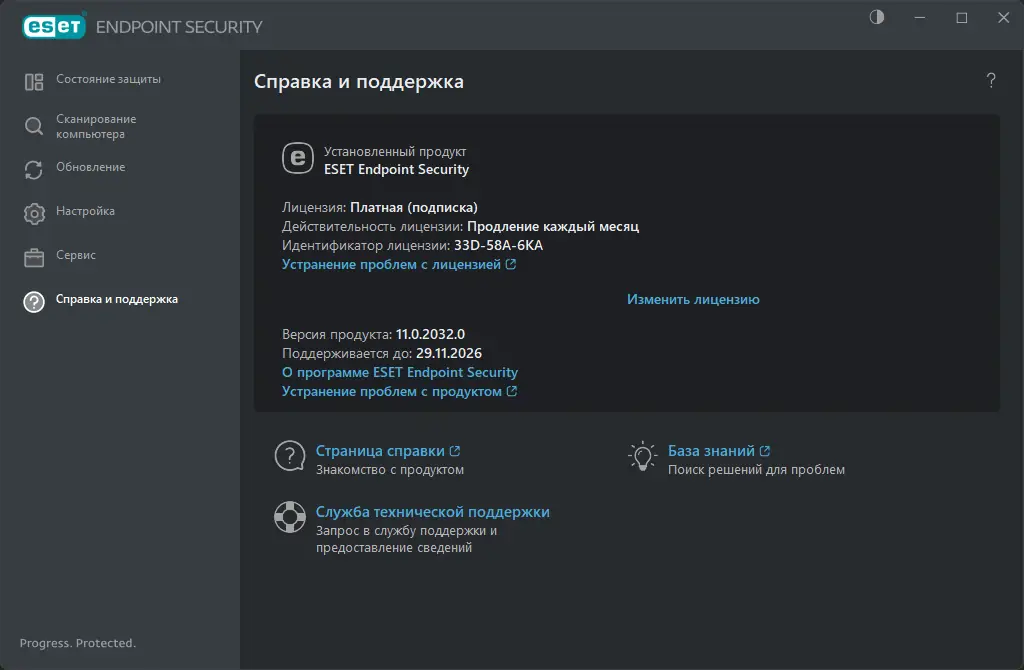Click Изменить лицензию link

(693, 299)
